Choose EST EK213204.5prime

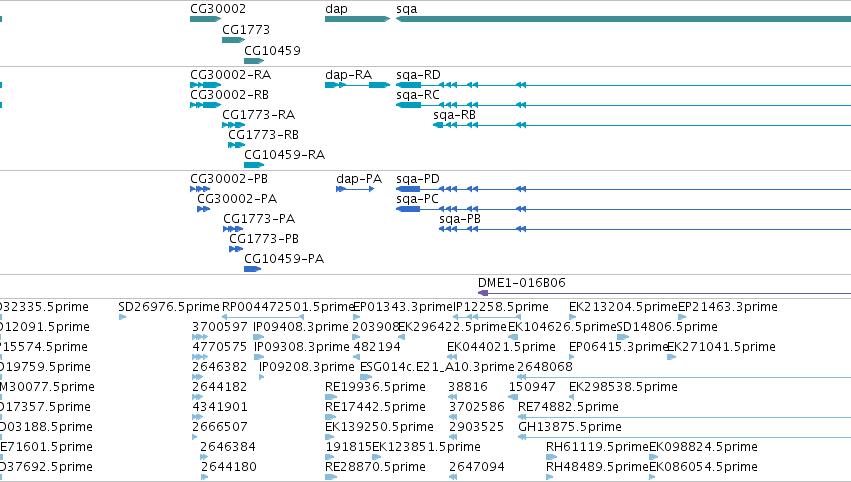tap(623, 307)
